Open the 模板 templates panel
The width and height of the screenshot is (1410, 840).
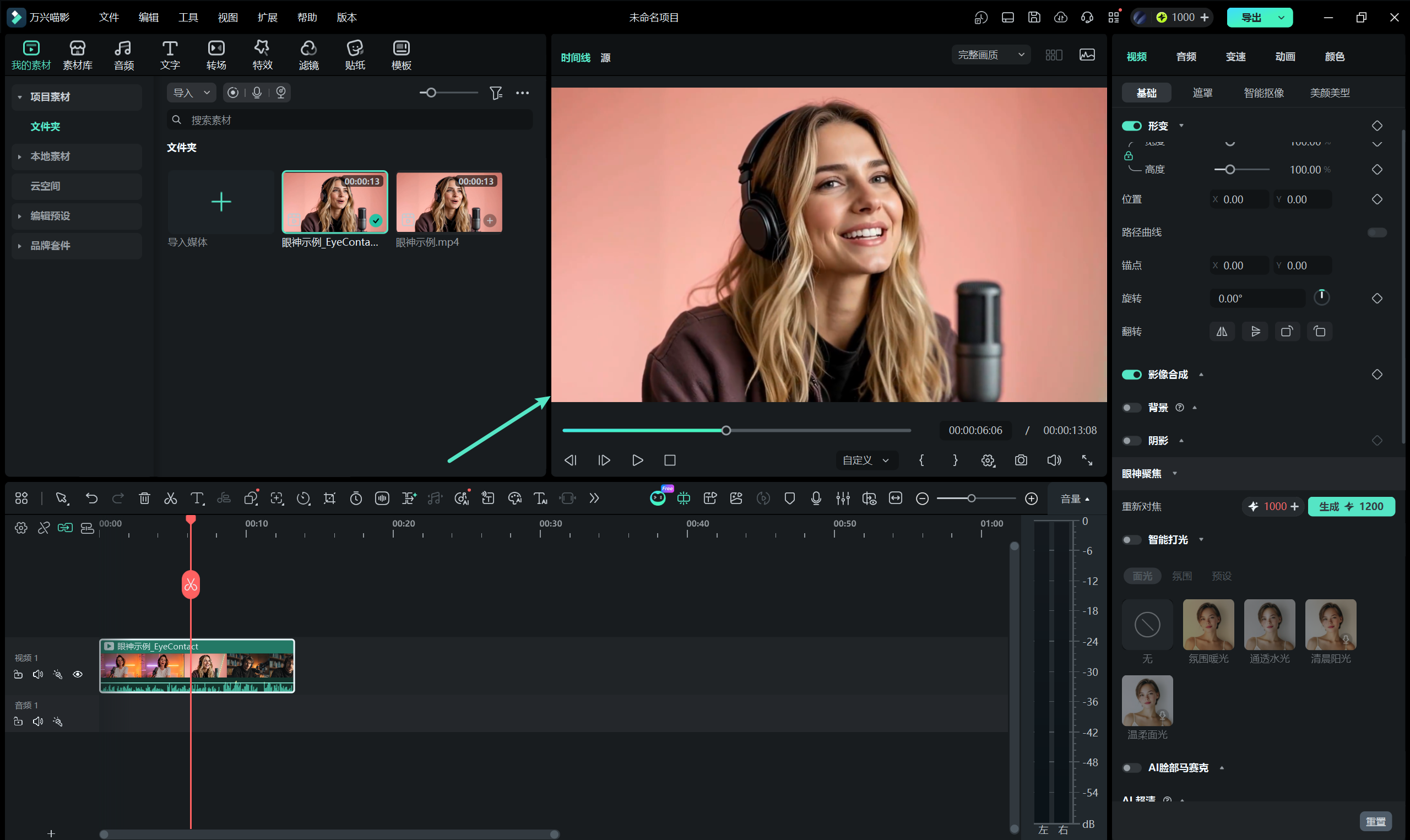click(402, 55)
